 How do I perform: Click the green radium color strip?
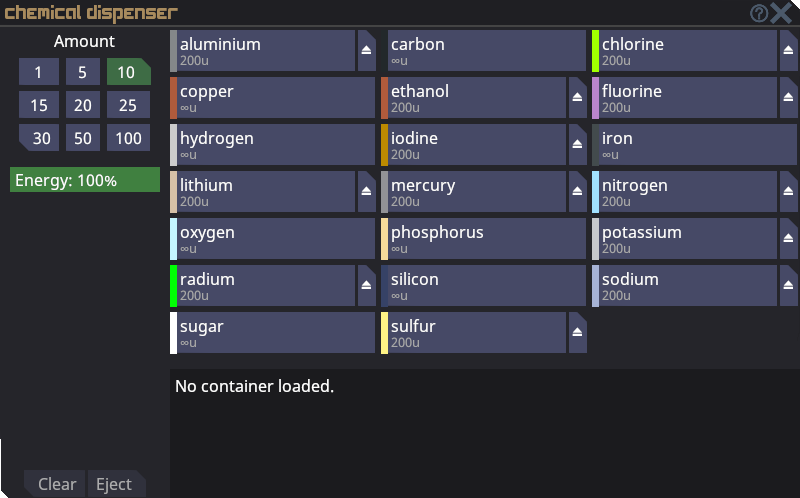click(x=173, y=285)
